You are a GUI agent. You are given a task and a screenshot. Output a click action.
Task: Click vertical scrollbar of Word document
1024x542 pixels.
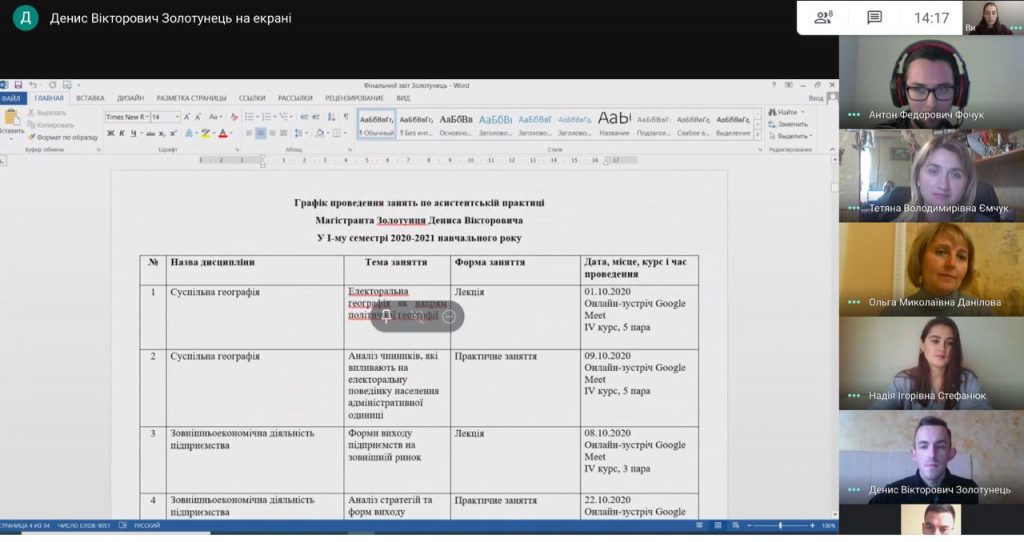(834, 336)
